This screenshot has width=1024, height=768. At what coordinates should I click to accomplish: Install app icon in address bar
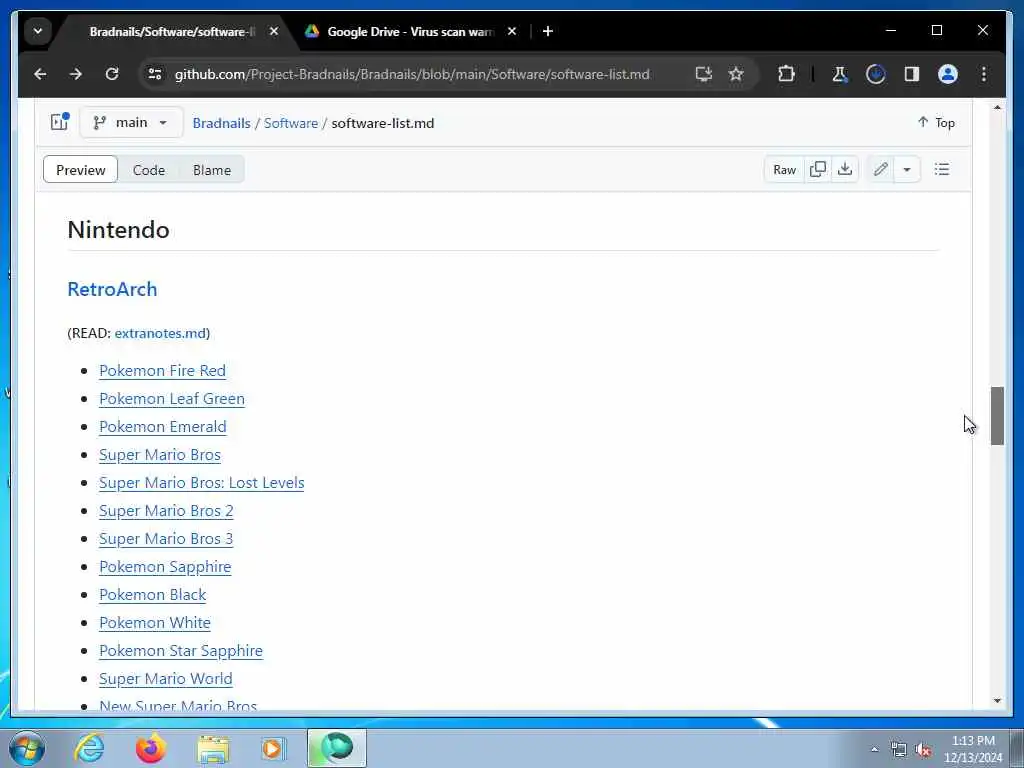[703, 74]
